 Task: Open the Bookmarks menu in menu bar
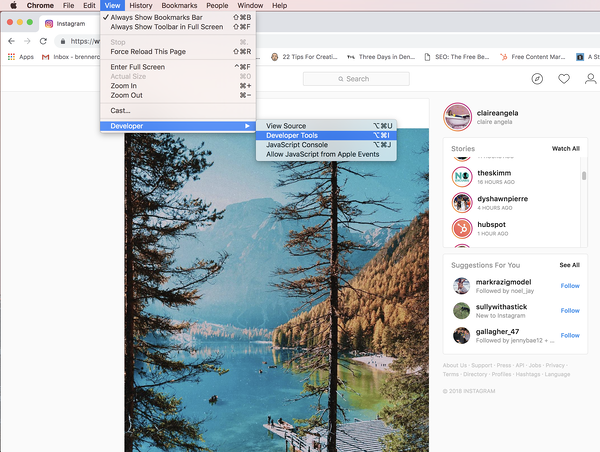coord(179,6)
